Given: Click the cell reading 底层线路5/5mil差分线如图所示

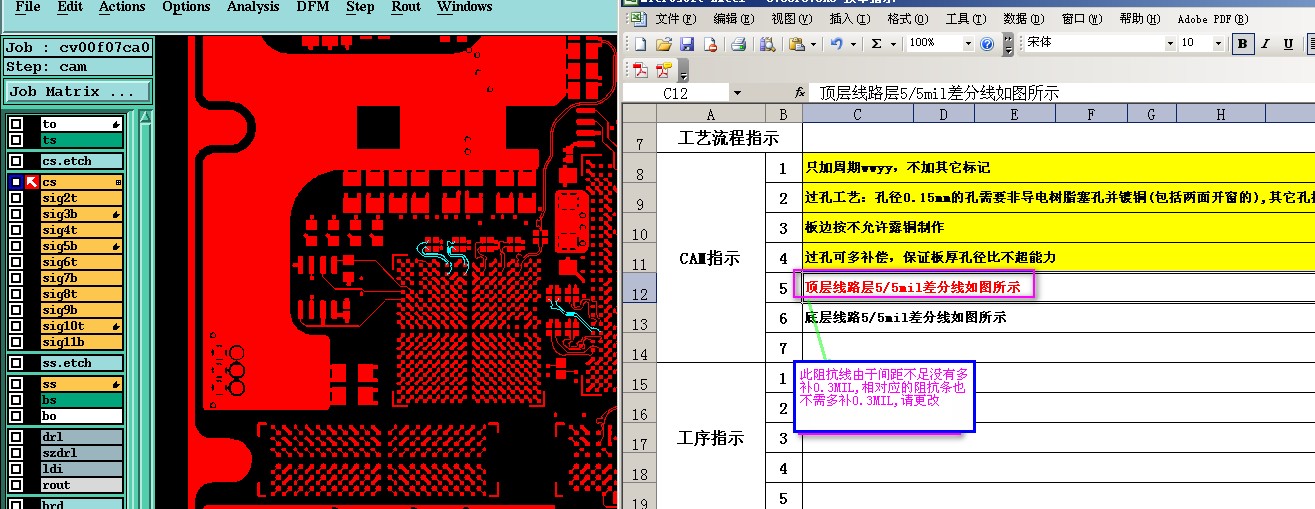Looking at the screenshot, I should pyautogui.click(x=1059, y=318).
